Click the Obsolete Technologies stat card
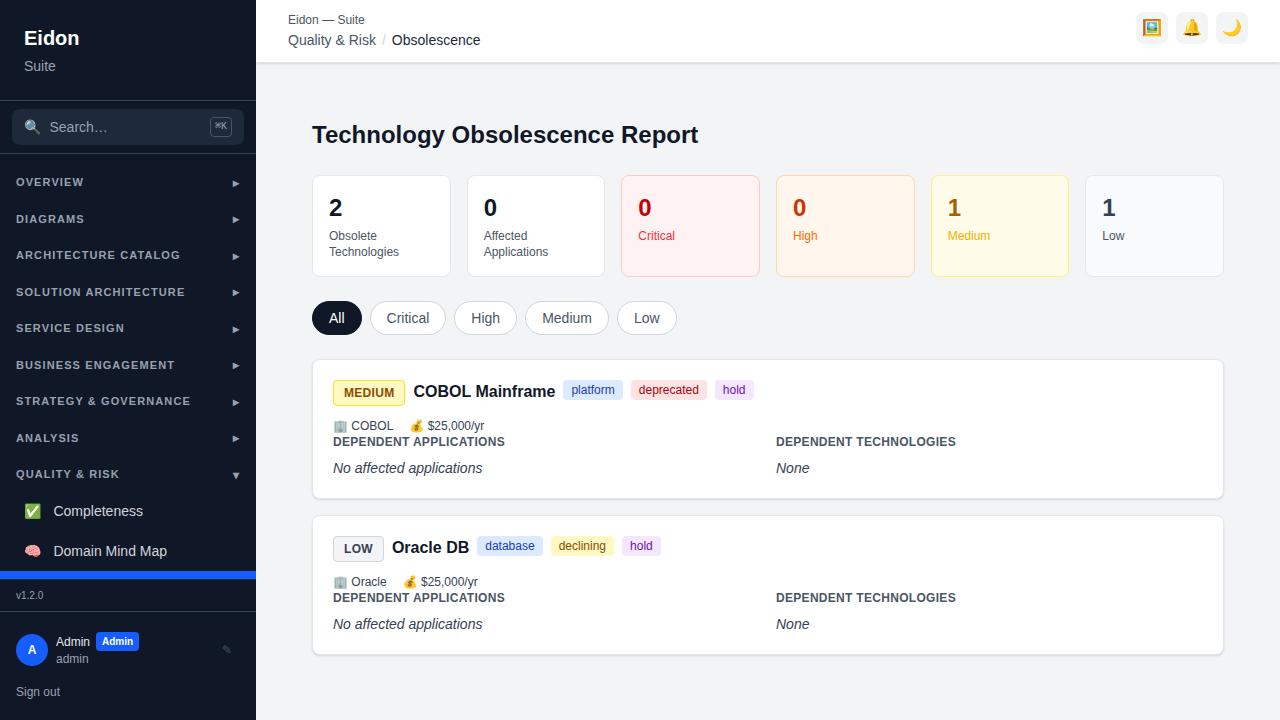 coord(381,226)
